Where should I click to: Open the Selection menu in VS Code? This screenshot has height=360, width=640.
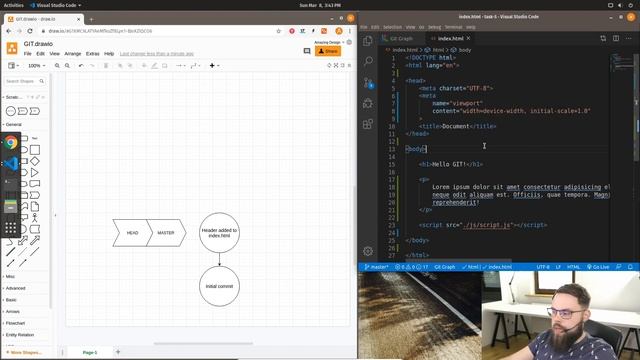click(x=392, y=27)
